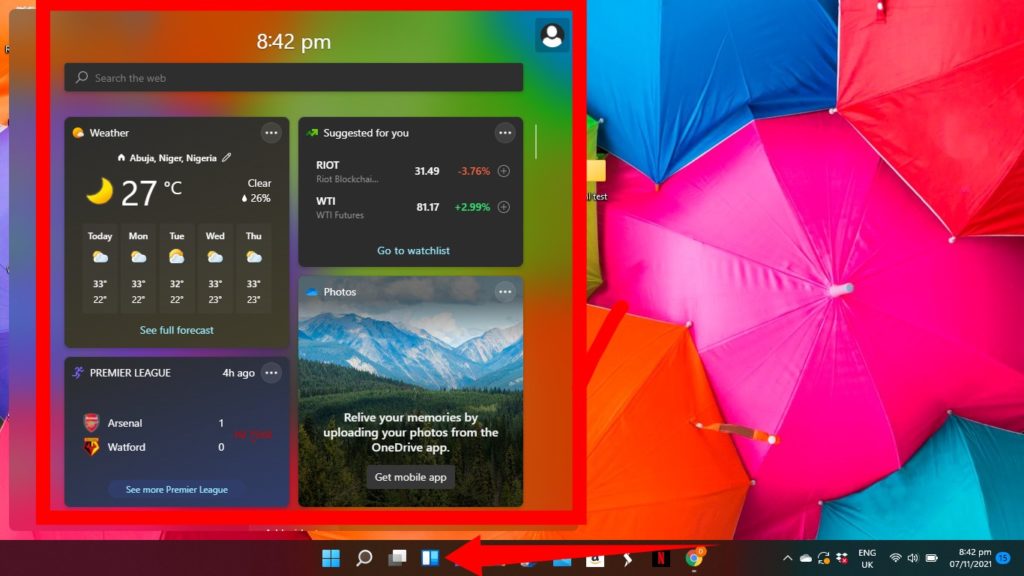
Task: Click the Search the web field
Action: [x=293, y=78]
